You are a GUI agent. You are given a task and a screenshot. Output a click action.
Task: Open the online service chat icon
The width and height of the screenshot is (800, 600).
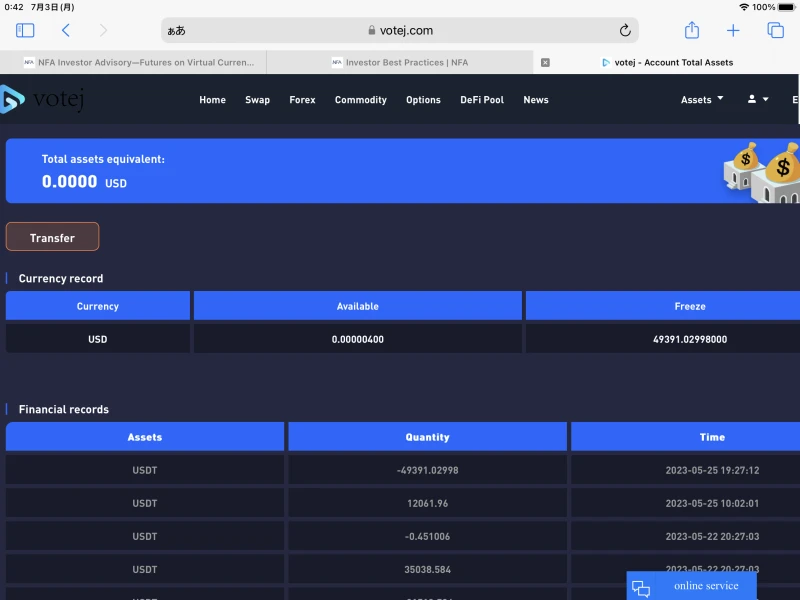pyautogui.click(x=641, y=588)
